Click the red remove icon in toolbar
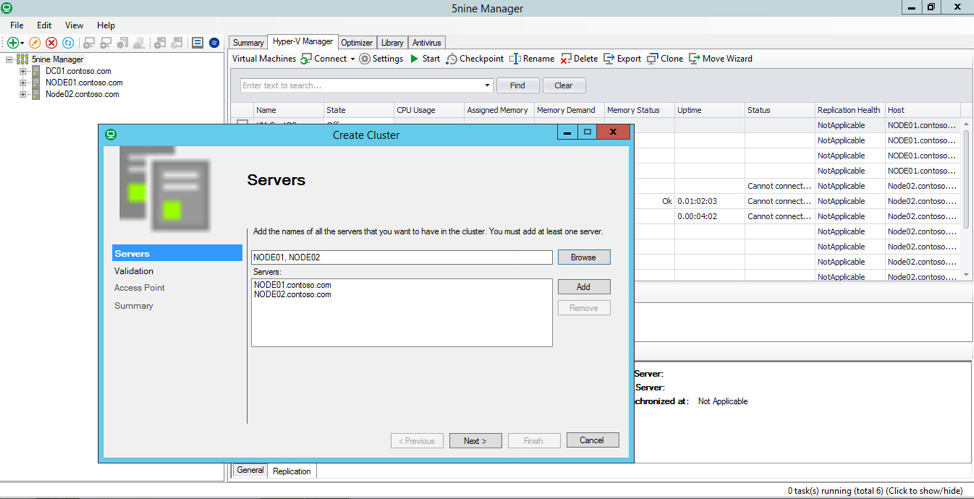 point(51,43)
